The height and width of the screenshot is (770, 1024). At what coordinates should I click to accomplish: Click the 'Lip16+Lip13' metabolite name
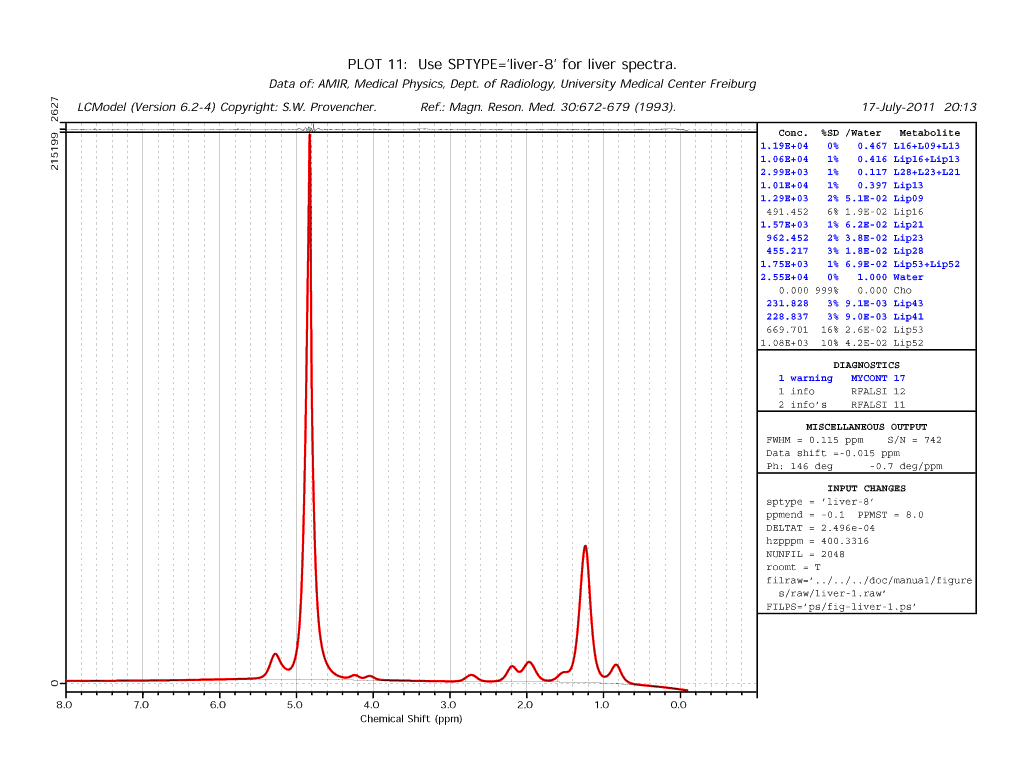pyautogui.click(x=927, y=159)
